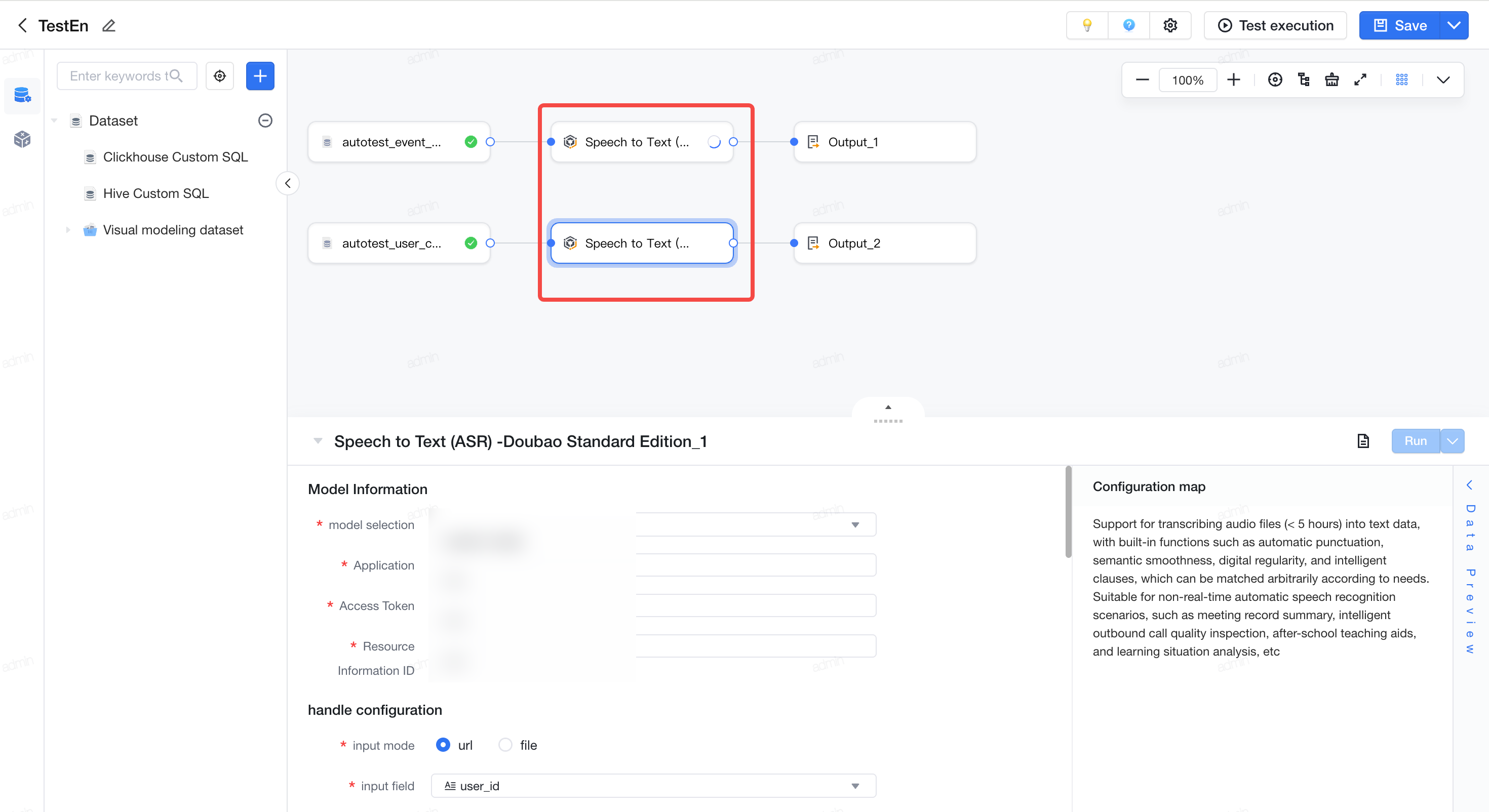Viewport: 1489px width, 812px height.
Task: Open workflow settings gear icon
Action: [1170, 25]
